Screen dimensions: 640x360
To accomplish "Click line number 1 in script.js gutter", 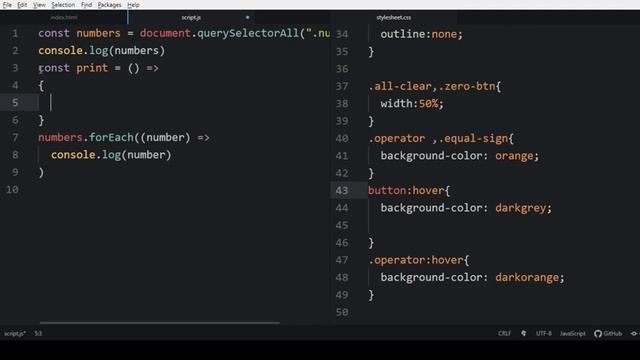I will (x=15, y=33).
